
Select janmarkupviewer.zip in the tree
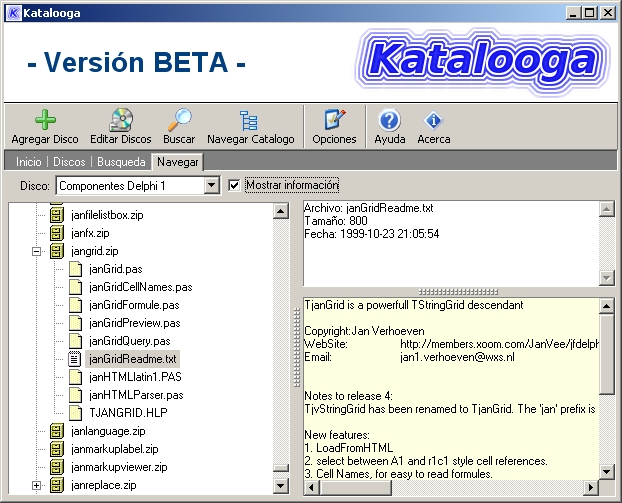pos(119,467)
